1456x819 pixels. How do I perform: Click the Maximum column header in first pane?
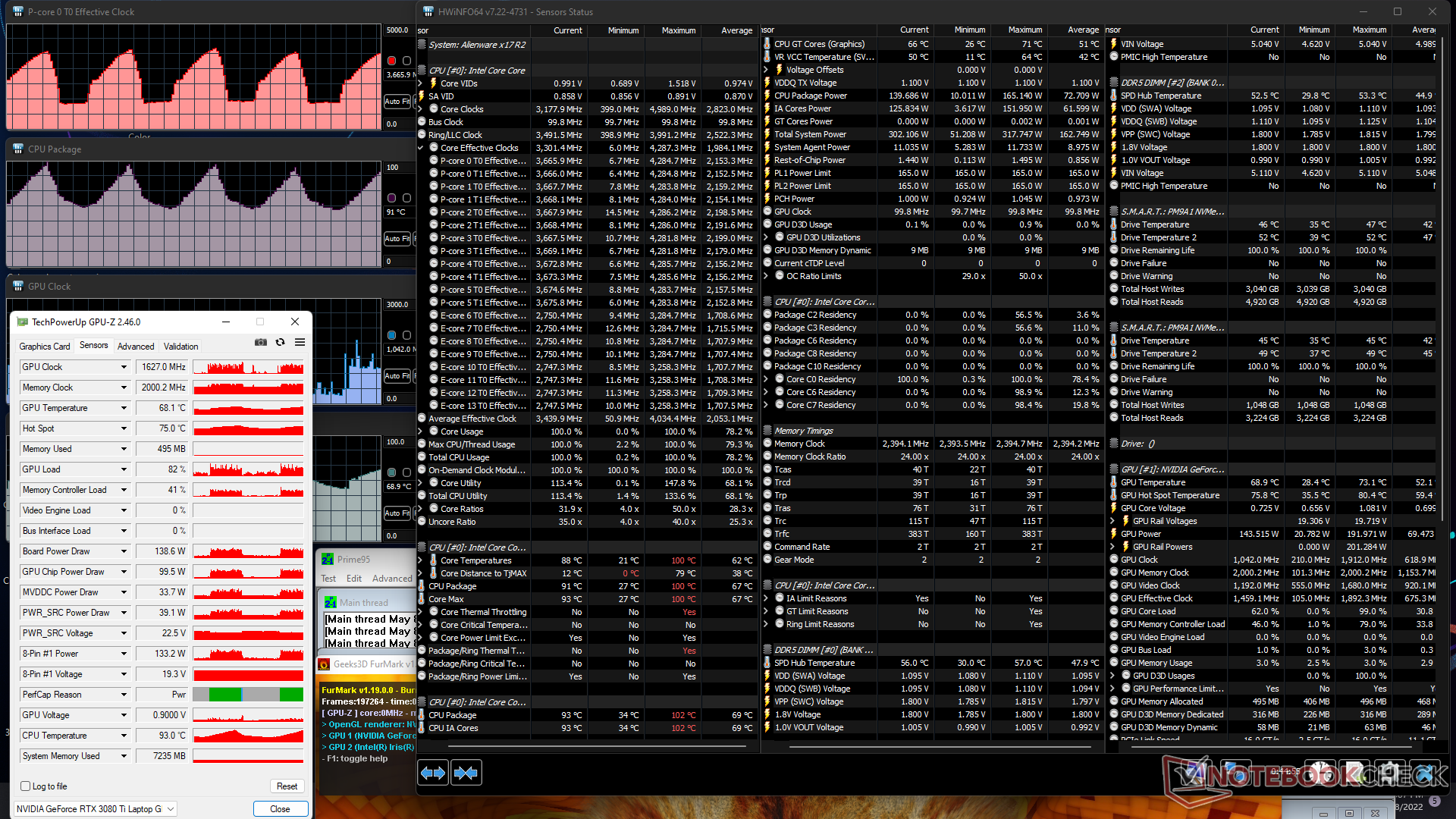tap(678, 30)
